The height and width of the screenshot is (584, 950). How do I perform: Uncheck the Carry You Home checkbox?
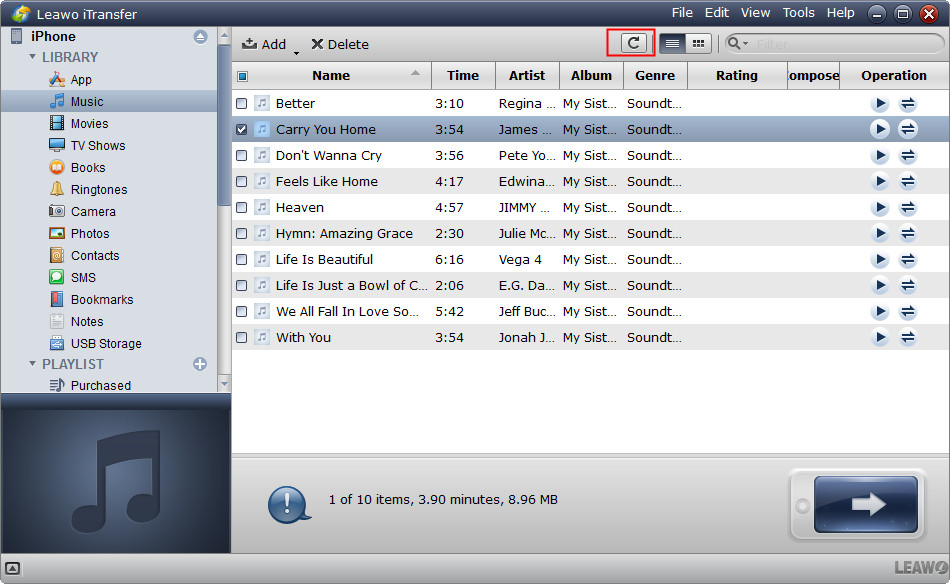coord(241,129)
